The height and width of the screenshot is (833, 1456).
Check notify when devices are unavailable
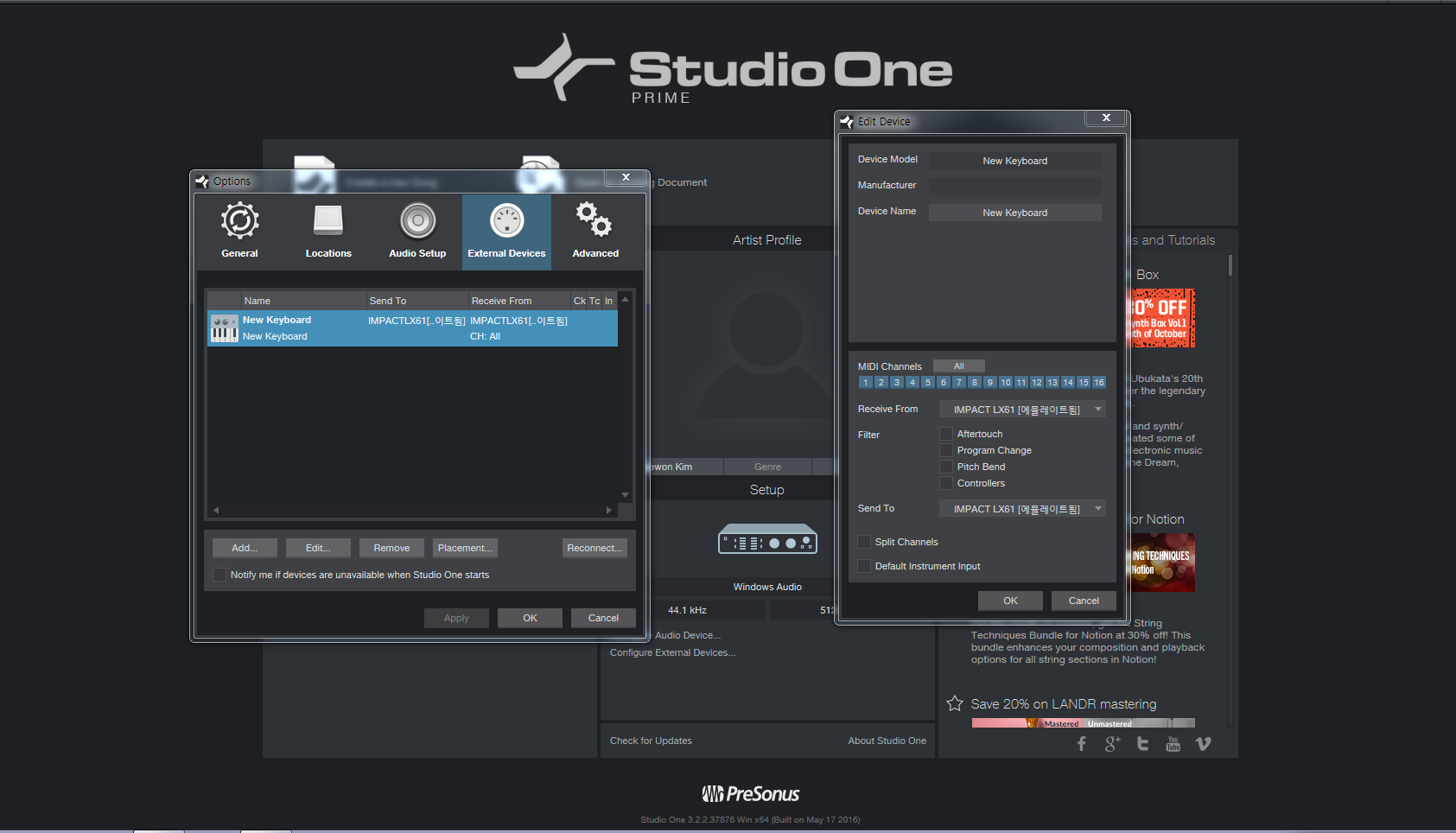click(219, 575)
